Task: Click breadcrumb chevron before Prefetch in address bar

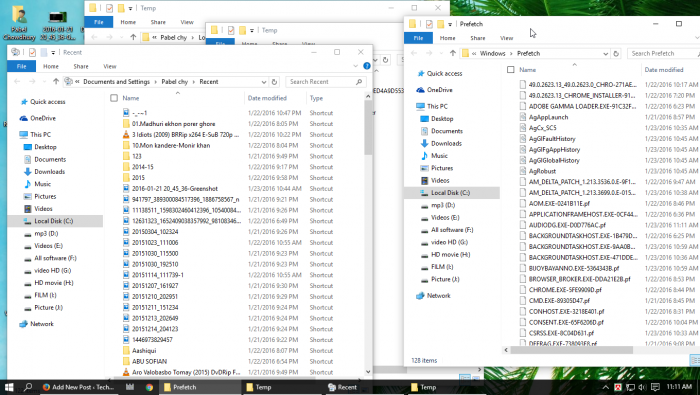Action: [x=511, y=54]
